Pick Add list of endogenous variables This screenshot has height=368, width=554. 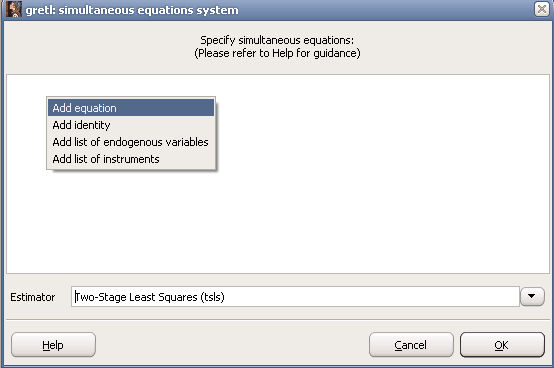131,142
